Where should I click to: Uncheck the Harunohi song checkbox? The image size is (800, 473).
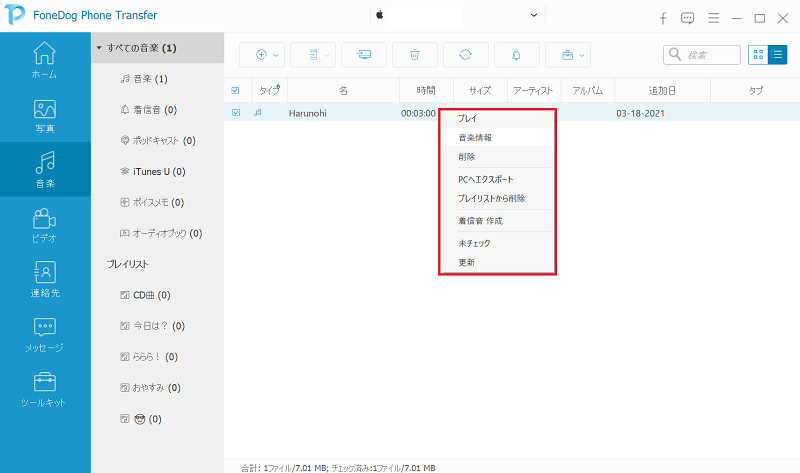pyautogui.click(x=236, y=113)
